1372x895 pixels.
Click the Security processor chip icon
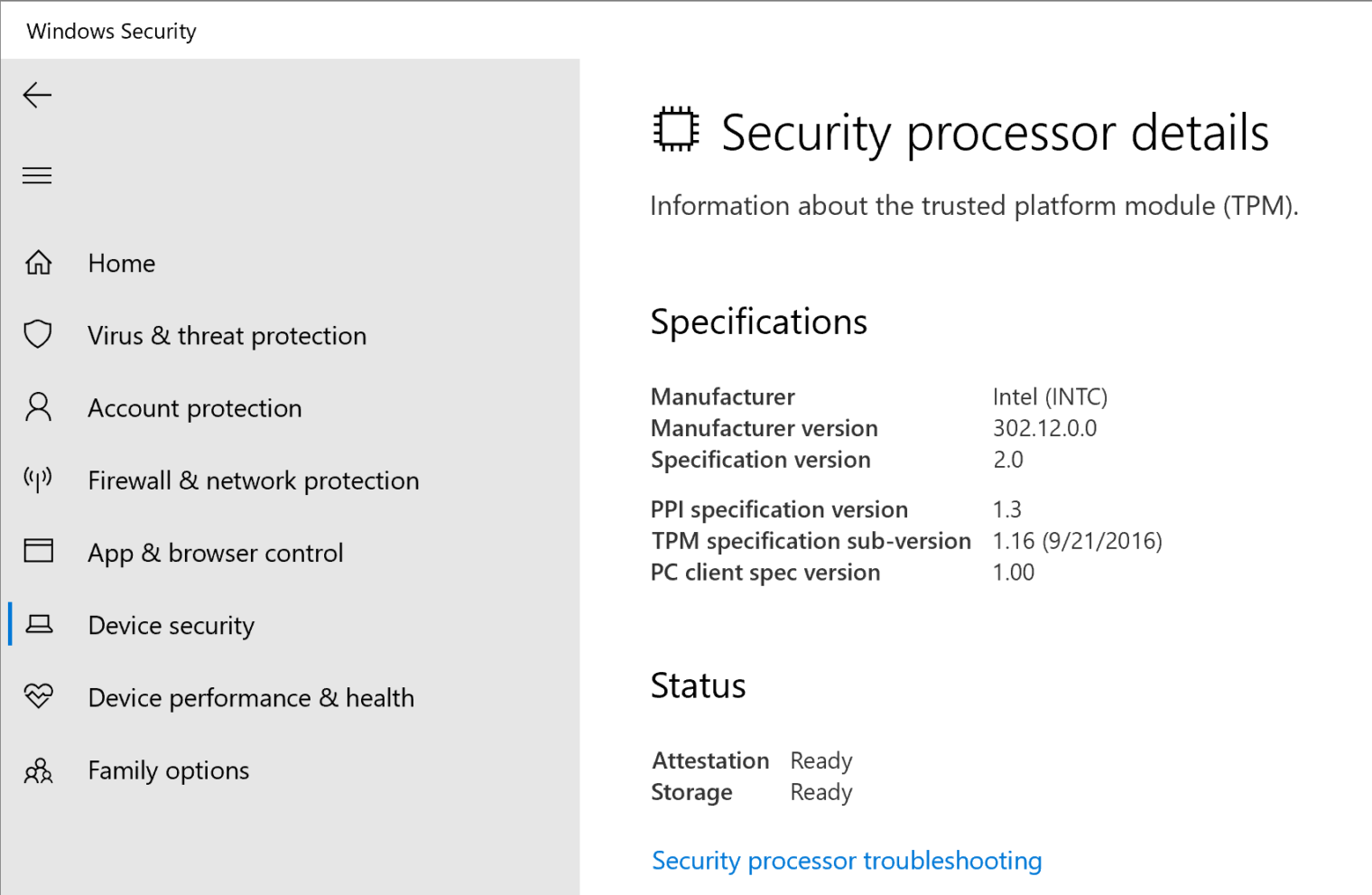tap(675, 129)
